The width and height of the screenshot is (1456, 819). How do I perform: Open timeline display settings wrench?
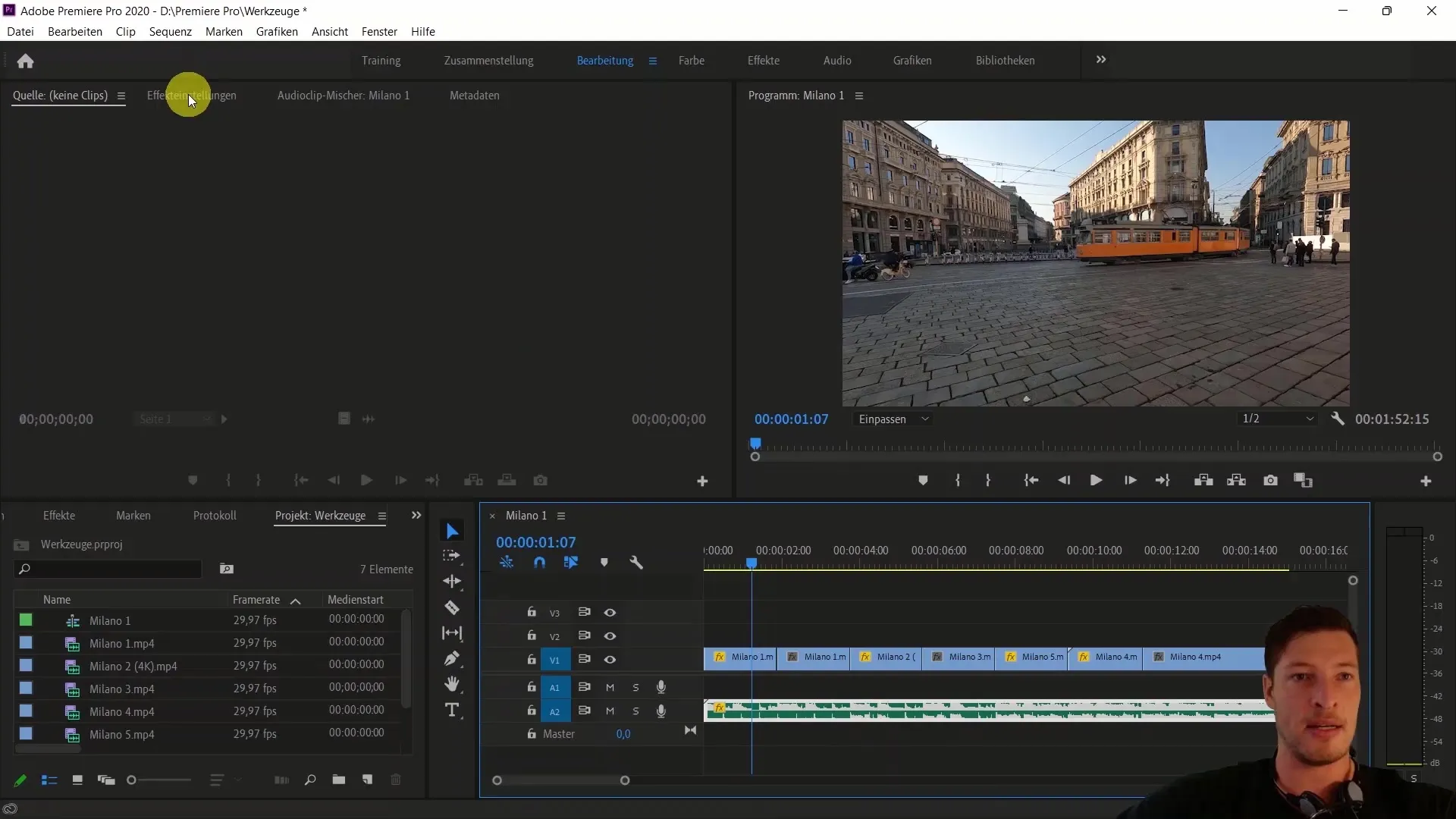coord(636,563)
